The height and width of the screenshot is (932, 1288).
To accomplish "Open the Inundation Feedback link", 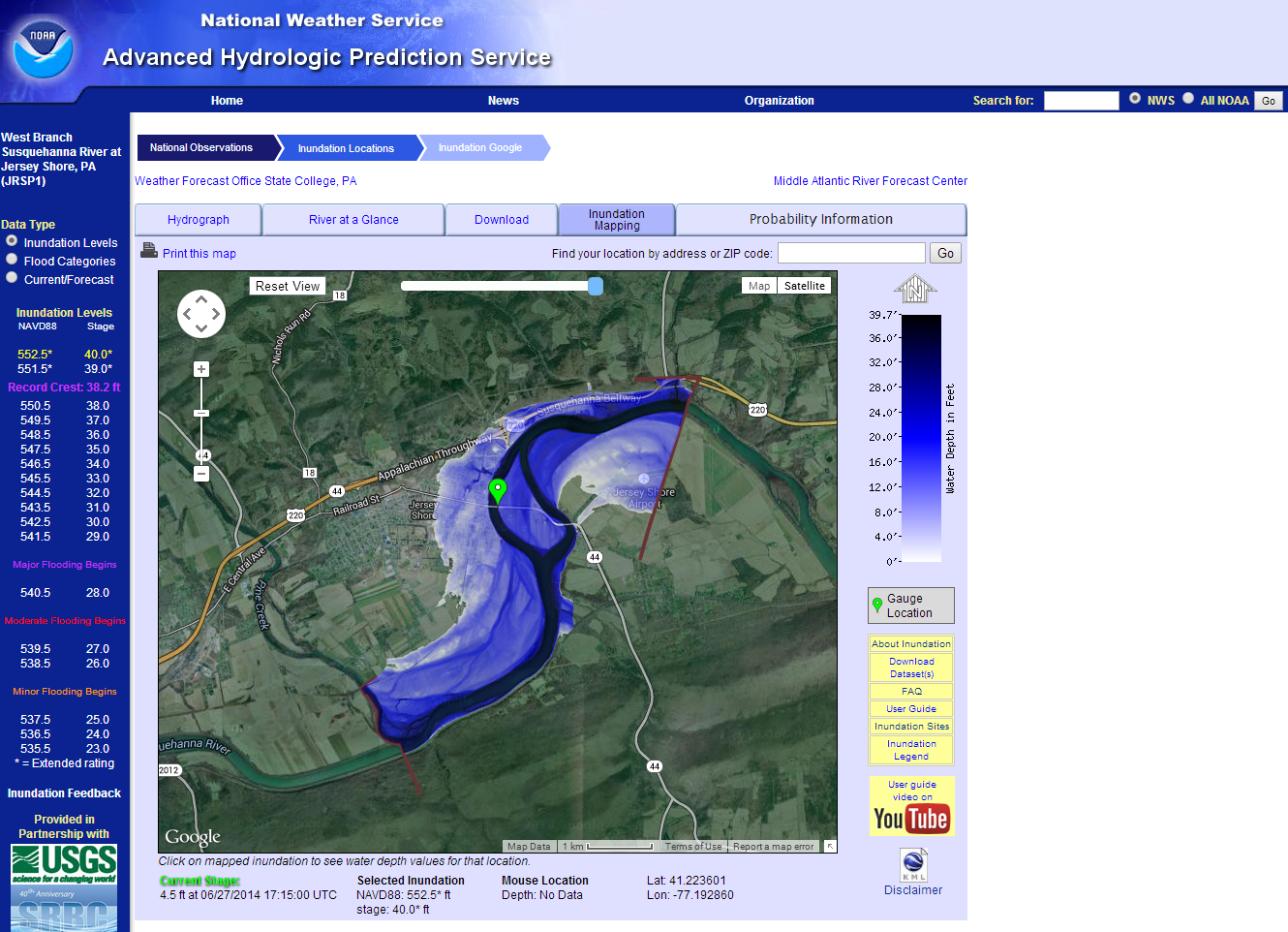I will (64, 793).
